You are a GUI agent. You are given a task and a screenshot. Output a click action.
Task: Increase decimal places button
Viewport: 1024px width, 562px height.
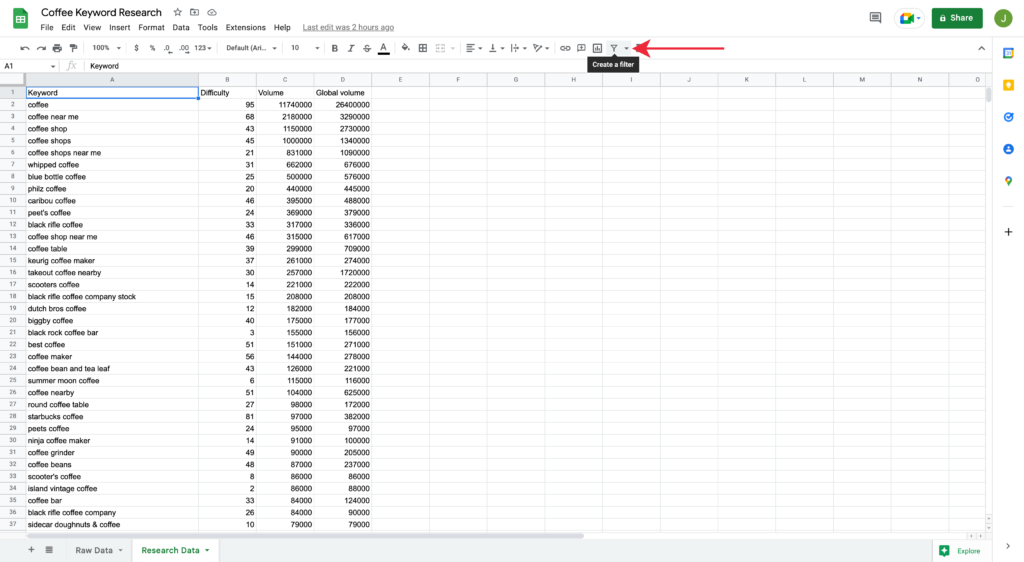pyautogui.click(x=184, y=48)
